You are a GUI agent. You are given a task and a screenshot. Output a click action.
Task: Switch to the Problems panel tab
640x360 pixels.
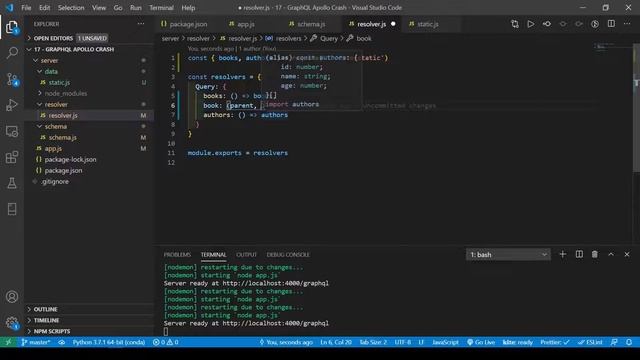click(x=177, y=255)
